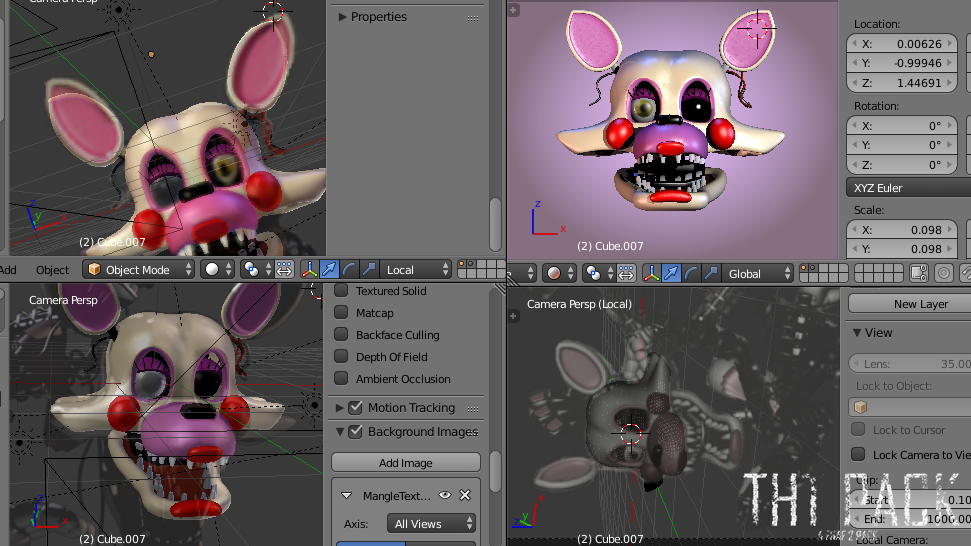Viewport: 971px width, 546px height.
Task: Enable Depth Of Field checkbox
Action: [x=341, y=356]
